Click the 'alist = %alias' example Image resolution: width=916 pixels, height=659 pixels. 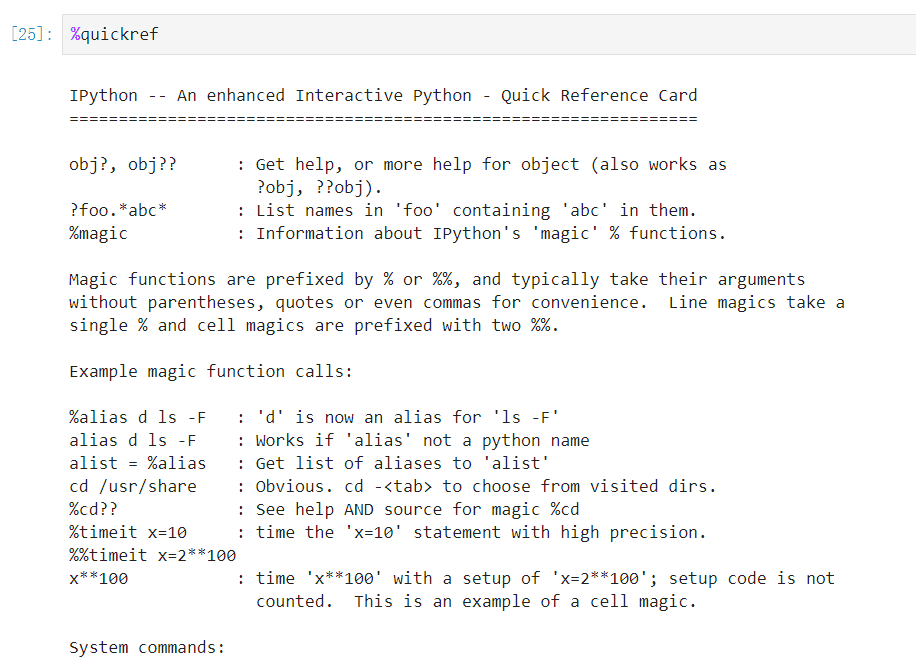[137, 464]
